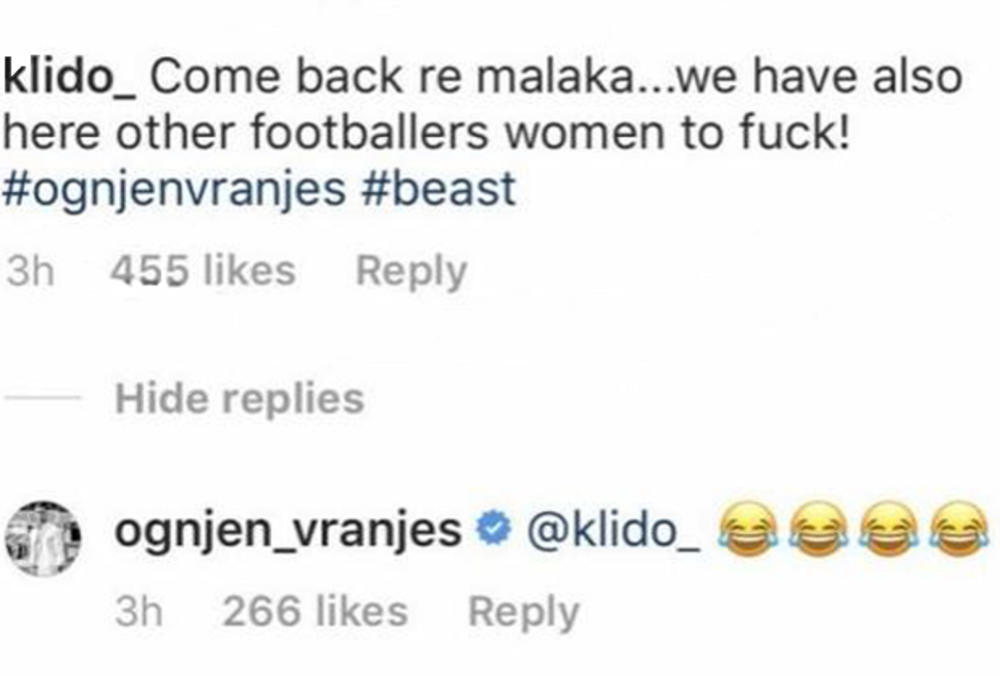Click ognjen_vranjes profile picture avatar
The image size is (1000, 676).
tap(43, 538)
